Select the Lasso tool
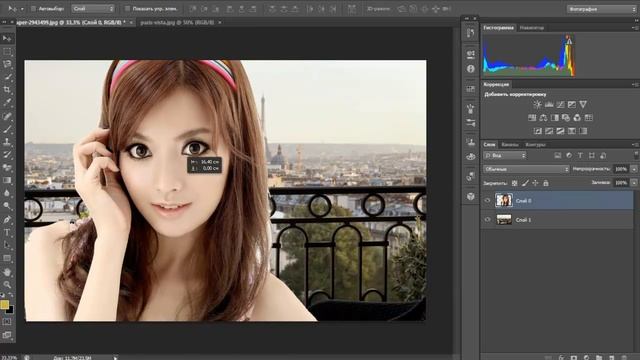Image resolution: width=640 pixels, height=360 pixels. (x=7, y=64)
